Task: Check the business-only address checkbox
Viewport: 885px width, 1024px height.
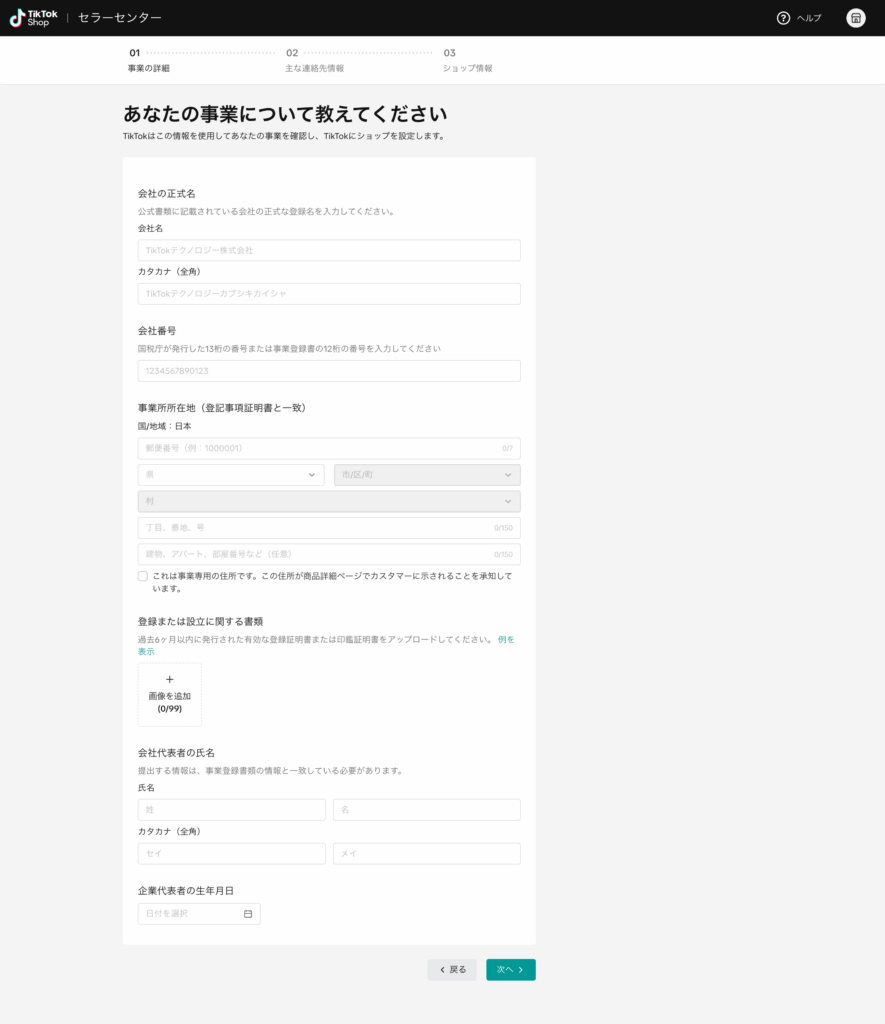Action: coord(143,576)
